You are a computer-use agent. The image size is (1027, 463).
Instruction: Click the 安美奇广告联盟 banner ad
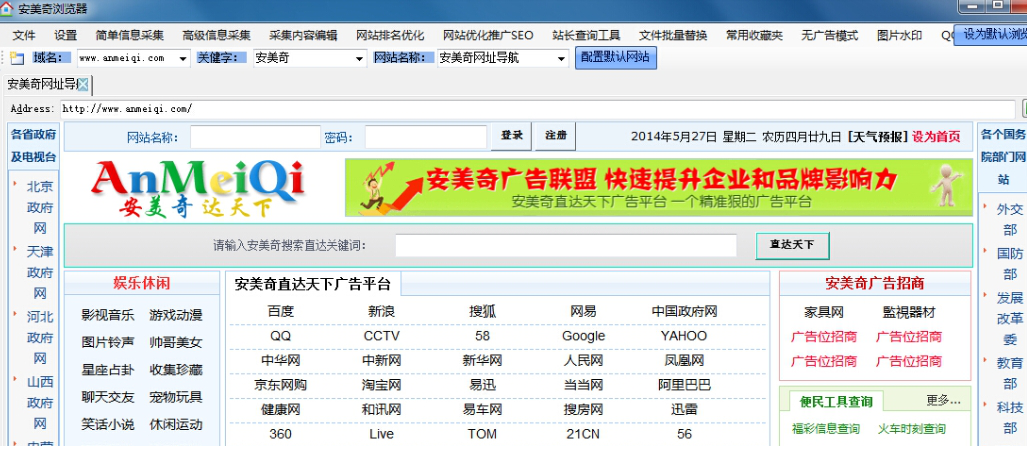click(x=659, y=187)
